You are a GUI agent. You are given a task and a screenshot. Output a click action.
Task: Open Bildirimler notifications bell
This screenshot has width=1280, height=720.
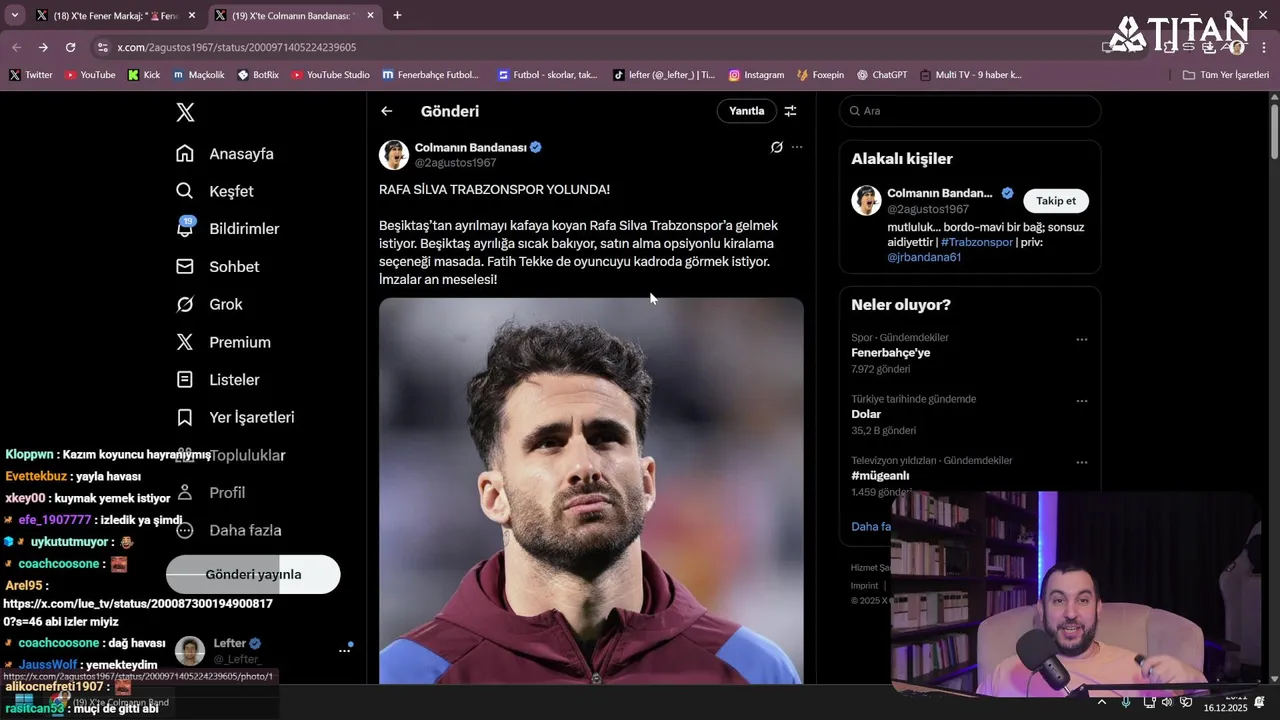coord(185,229)
